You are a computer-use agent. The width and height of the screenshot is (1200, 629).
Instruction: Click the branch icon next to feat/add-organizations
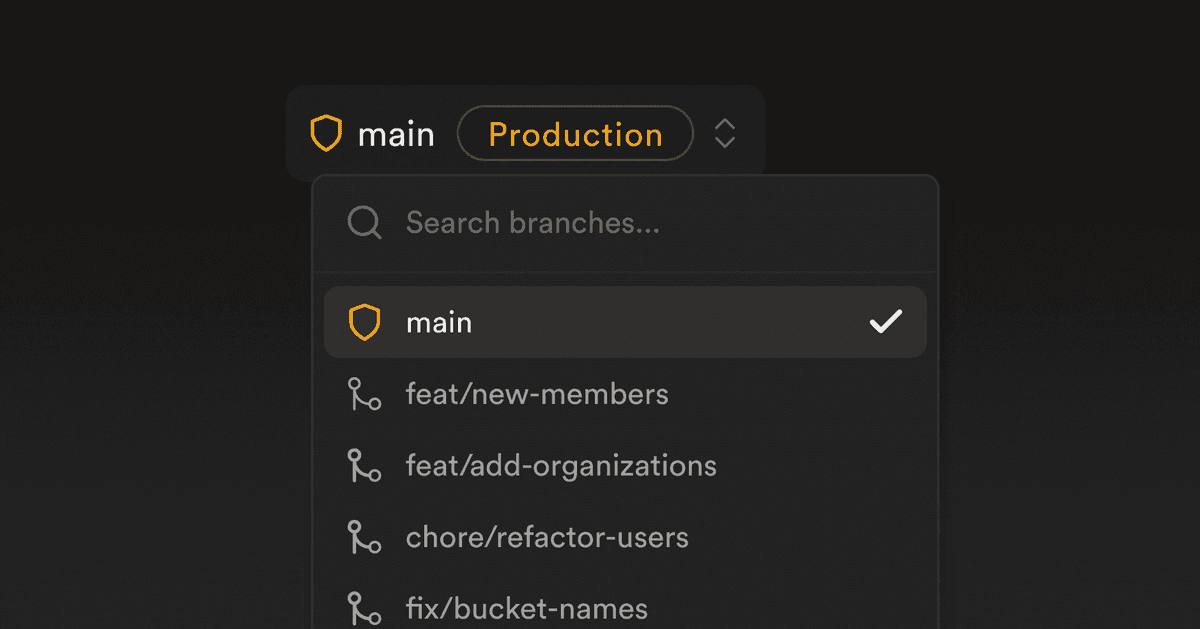(364, 466)
